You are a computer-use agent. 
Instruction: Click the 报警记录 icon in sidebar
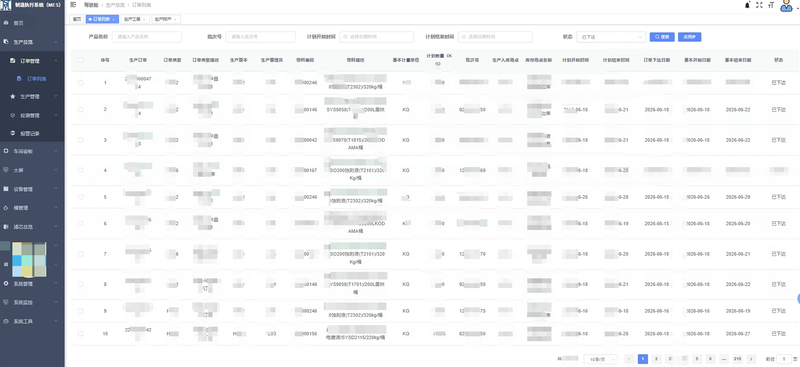click(13, 133)
